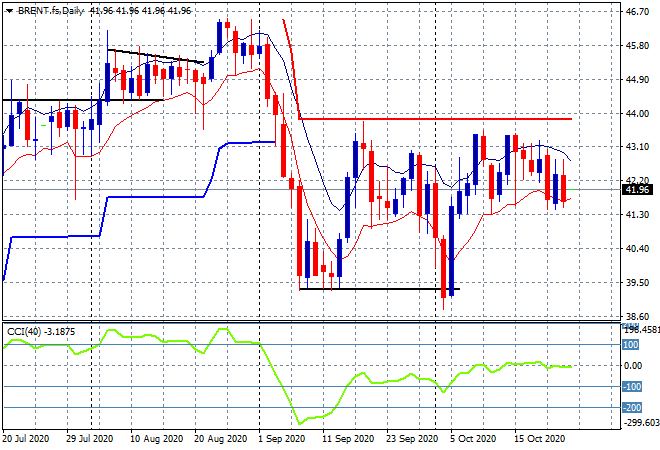
Task: Click the 5 Oct 2020 date label
Action: [x=473, y=439]
